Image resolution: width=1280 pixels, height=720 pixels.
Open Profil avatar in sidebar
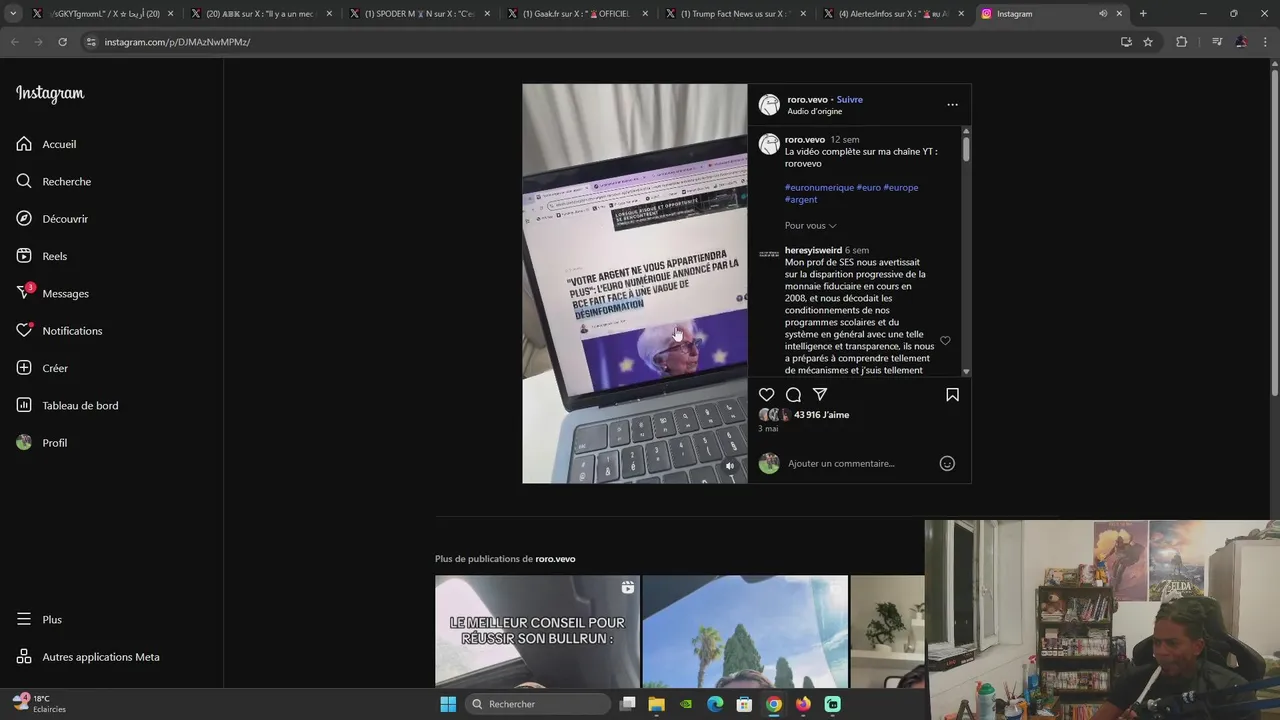point(24,442)
